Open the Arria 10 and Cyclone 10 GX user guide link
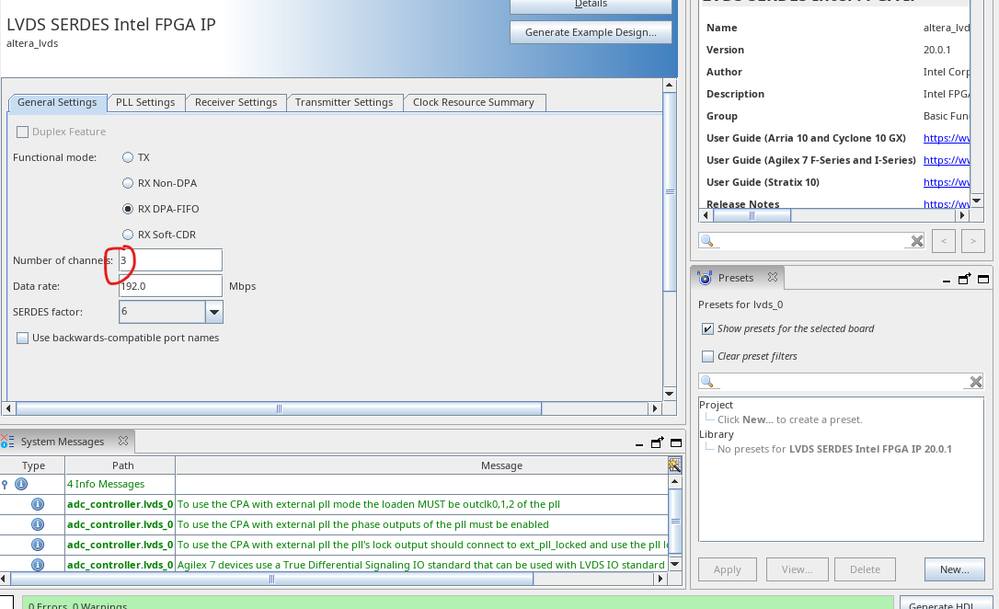Viewport: 999px width, 609px height. [946, 138]
